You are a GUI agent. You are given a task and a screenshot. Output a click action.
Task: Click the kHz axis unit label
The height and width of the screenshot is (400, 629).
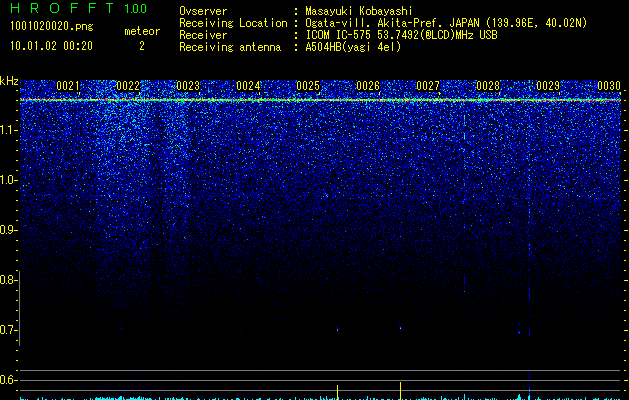click(x=9, y=81)
